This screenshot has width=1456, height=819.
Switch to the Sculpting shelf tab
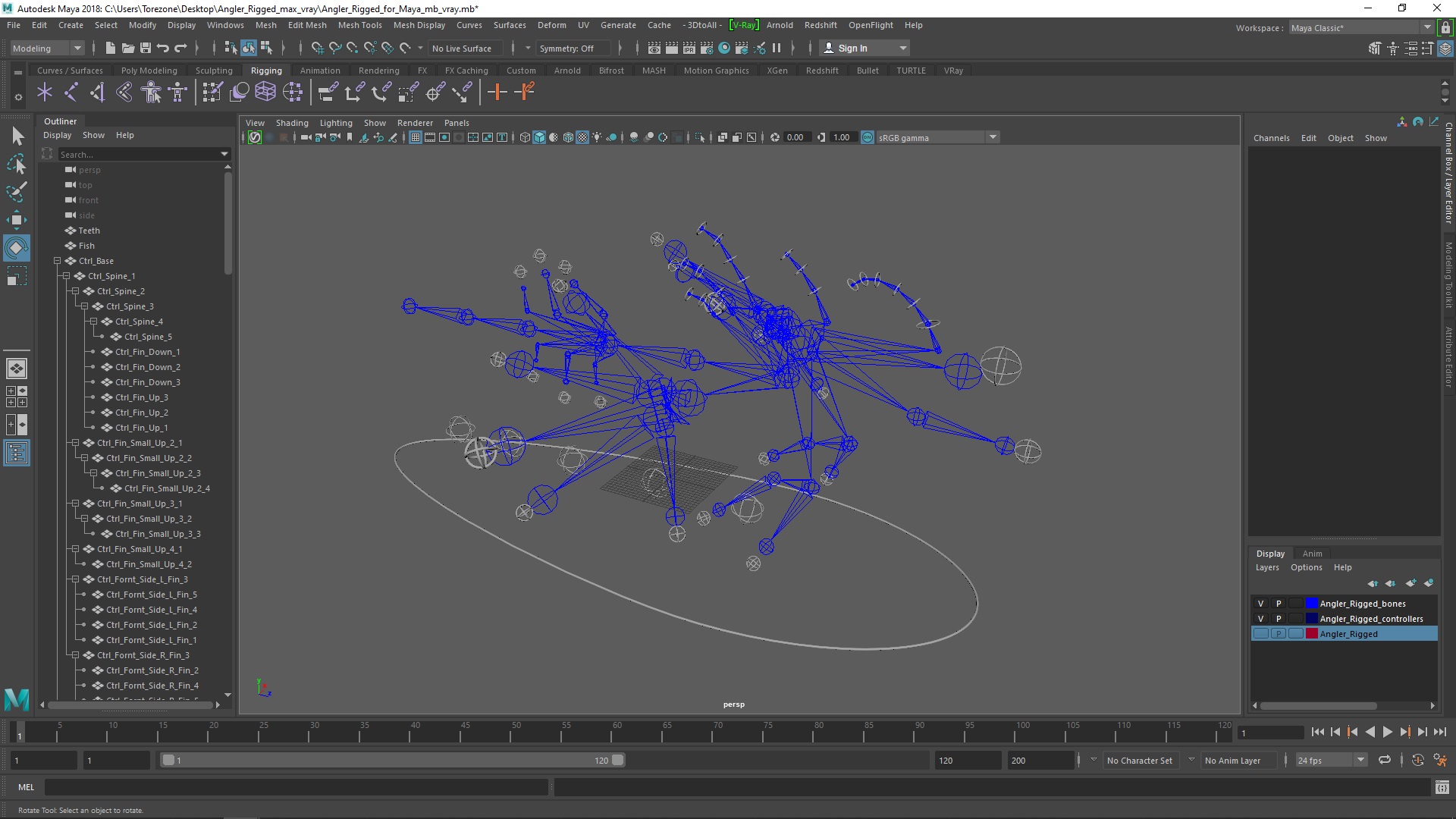point(214,71)
